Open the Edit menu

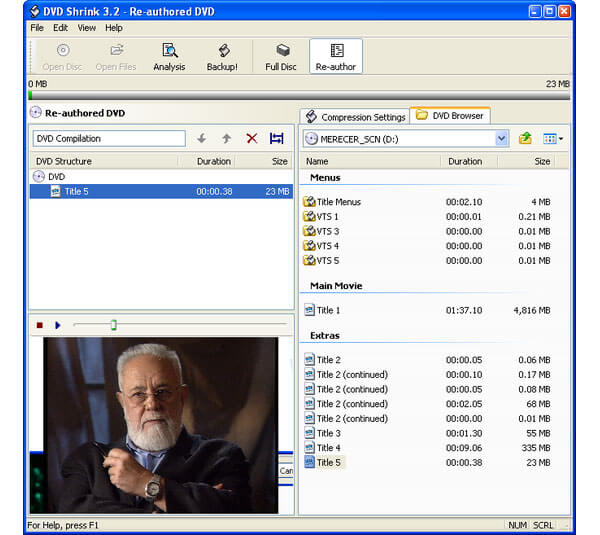60,28
